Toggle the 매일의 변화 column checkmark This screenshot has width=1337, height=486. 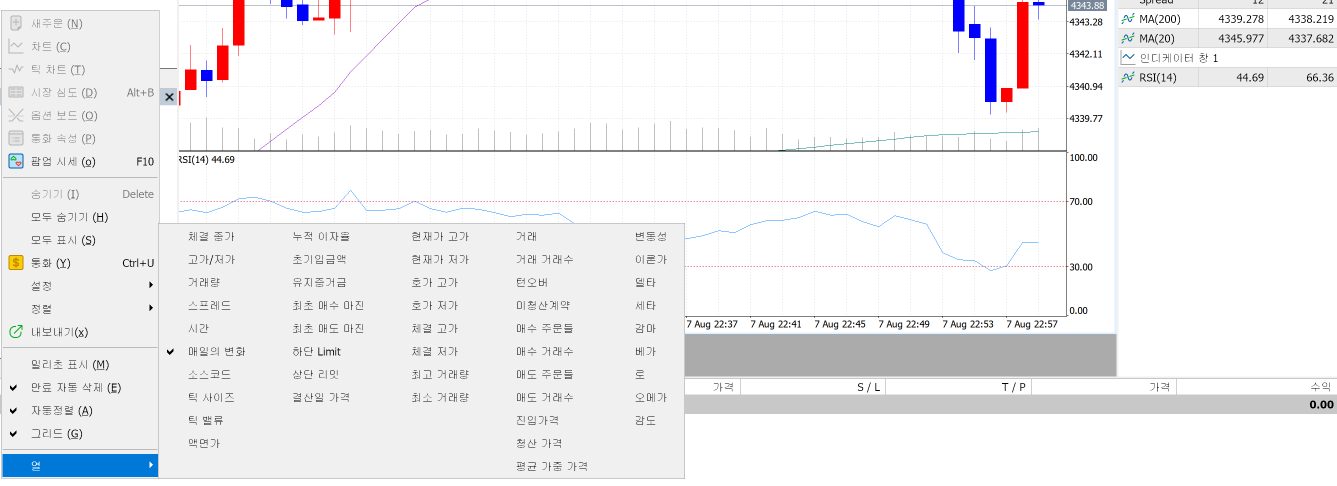(171, 352)
